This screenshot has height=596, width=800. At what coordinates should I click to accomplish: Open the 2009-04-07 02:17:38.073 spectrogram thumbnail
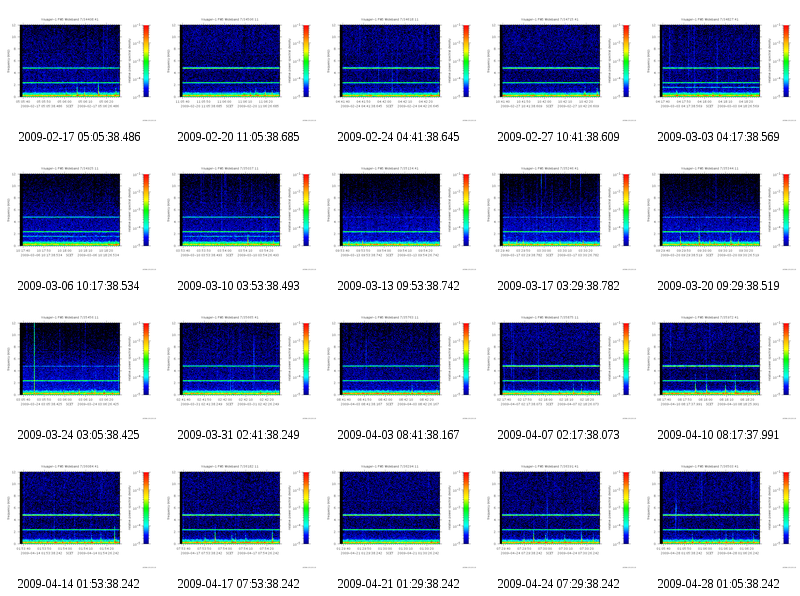tap(559, 367)
